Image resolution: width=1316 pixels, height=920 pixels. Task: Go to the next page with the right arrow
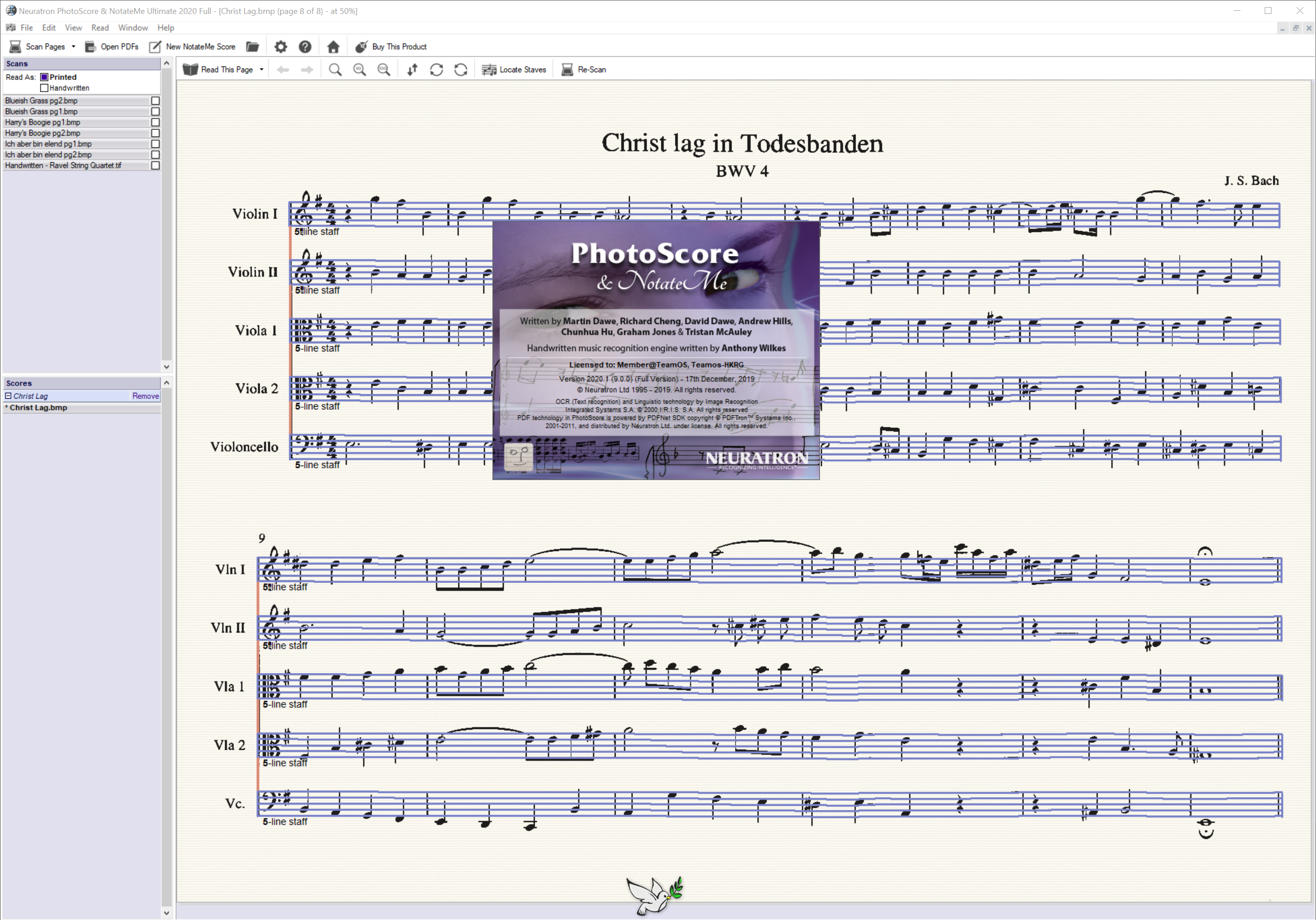point(307,69)
